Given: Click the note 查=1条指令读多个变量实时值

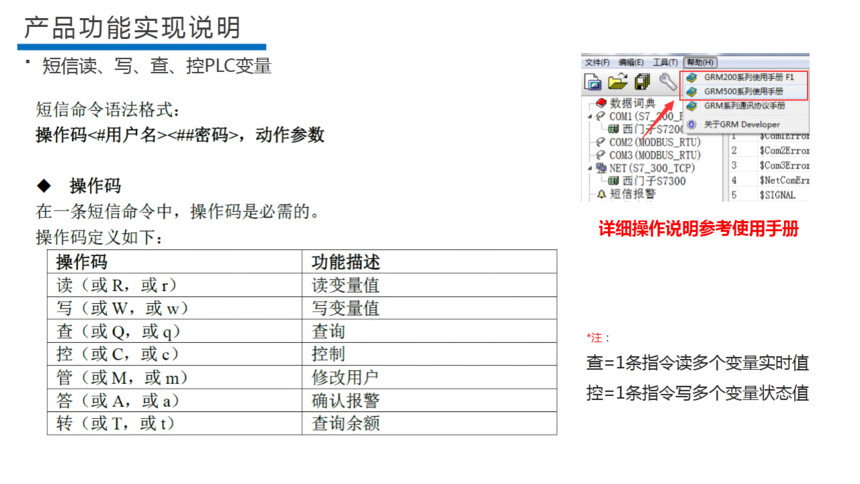Looking at the screenshot, I should pyautogui.click(x=698, y=363).
